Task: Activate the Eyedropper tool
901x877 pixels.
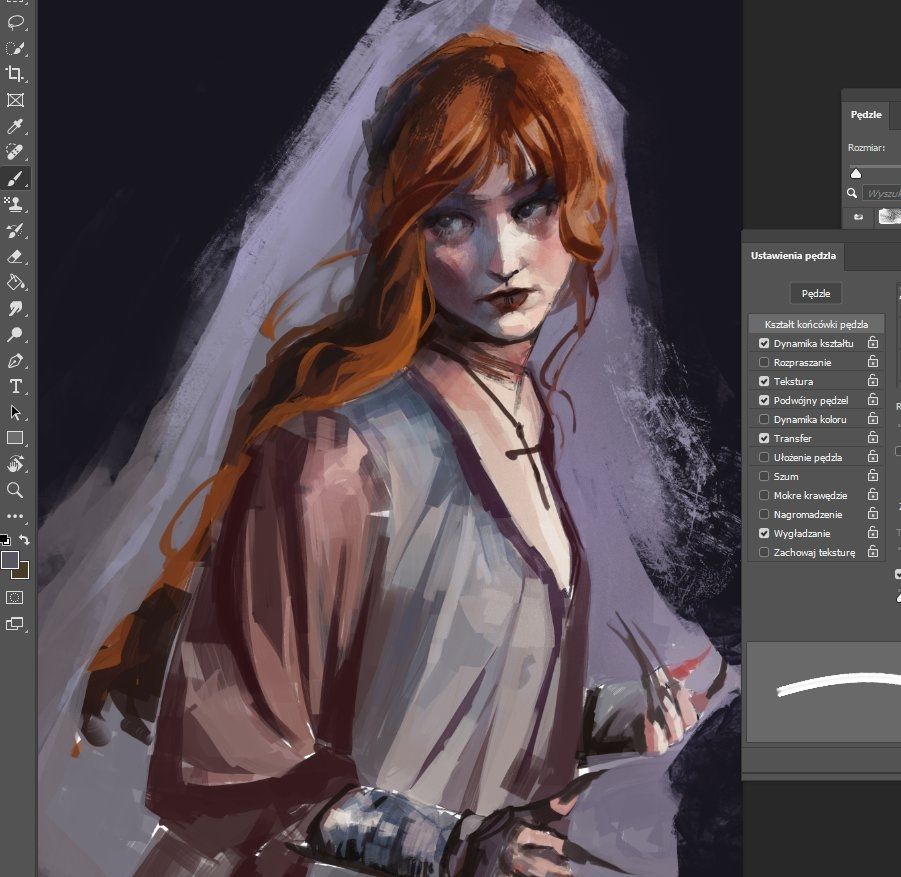Action: point(15,126)
